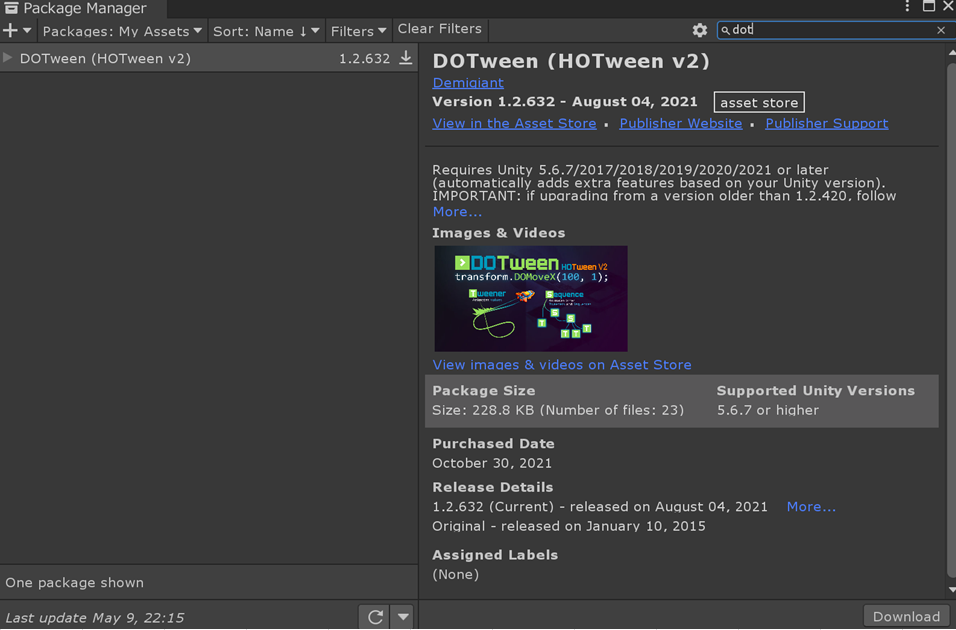This screenshot has width=956, height=630.
Task: Click the plus add package icon
Action: point(11,31)
